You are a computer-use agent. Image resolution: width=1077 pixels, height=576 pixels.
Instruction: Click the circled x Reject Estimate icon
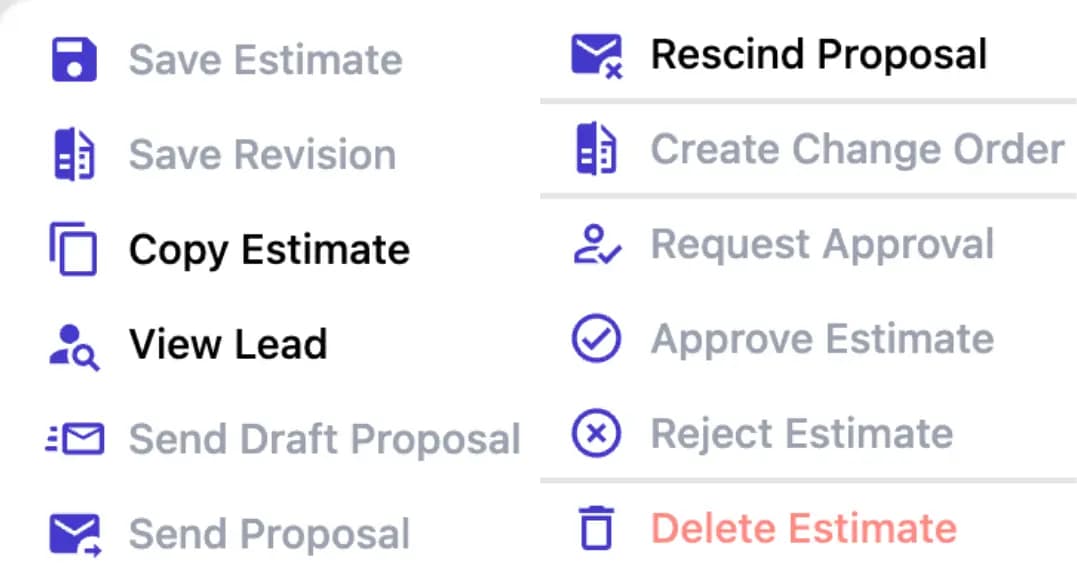595,432
